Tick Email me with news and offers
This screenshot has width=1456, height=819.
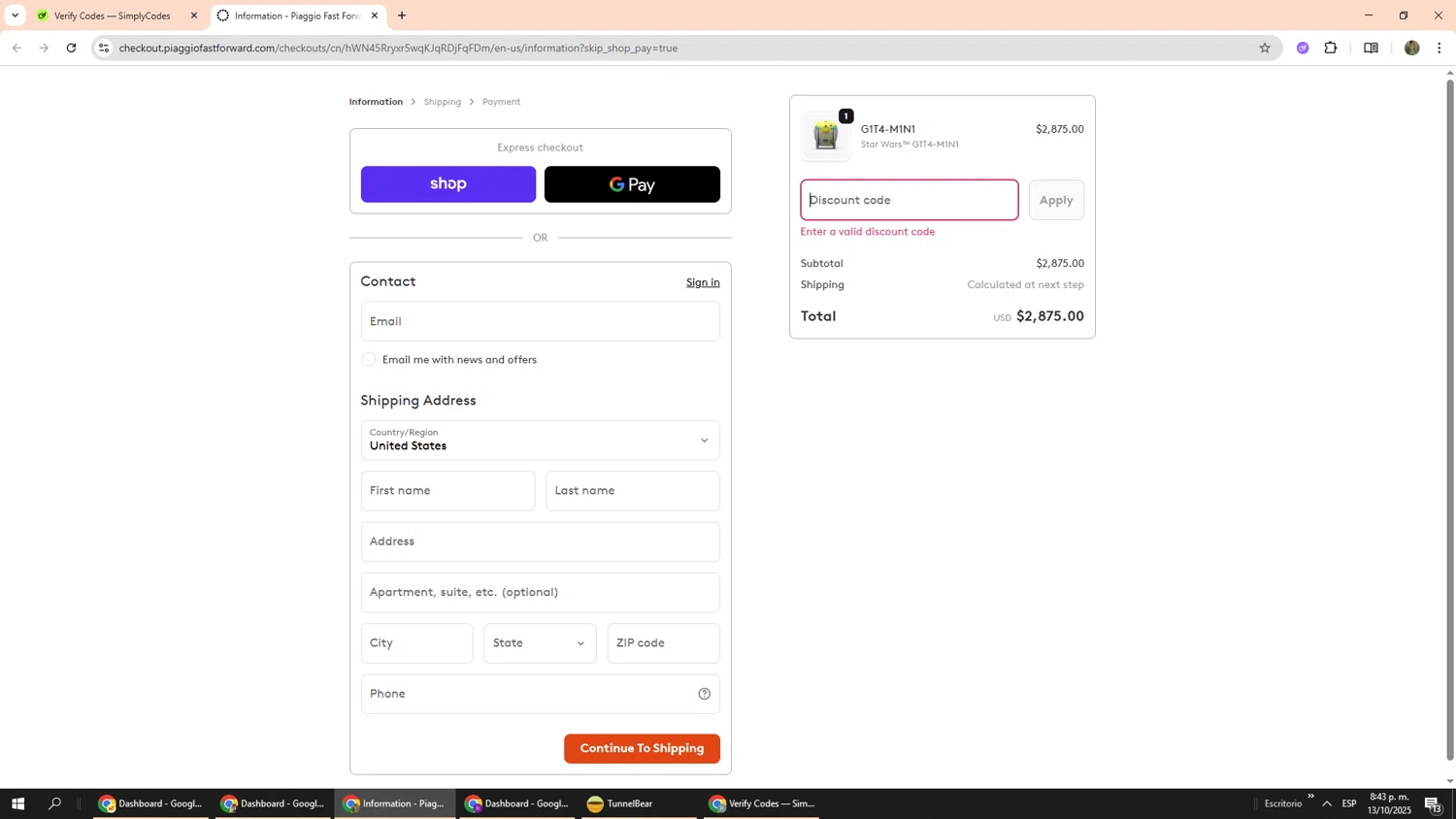[369, 360]
